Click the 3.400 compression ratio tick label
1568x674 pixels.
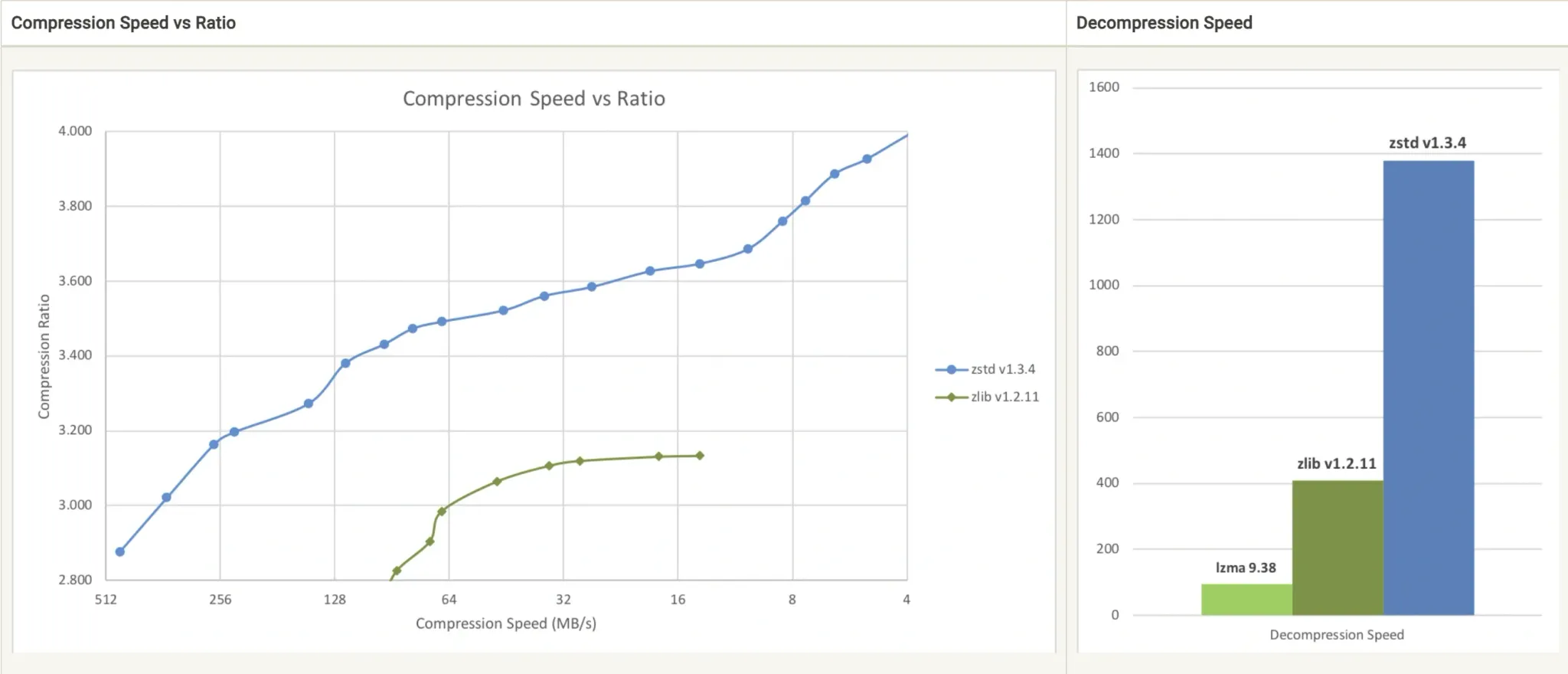[75, 355]
